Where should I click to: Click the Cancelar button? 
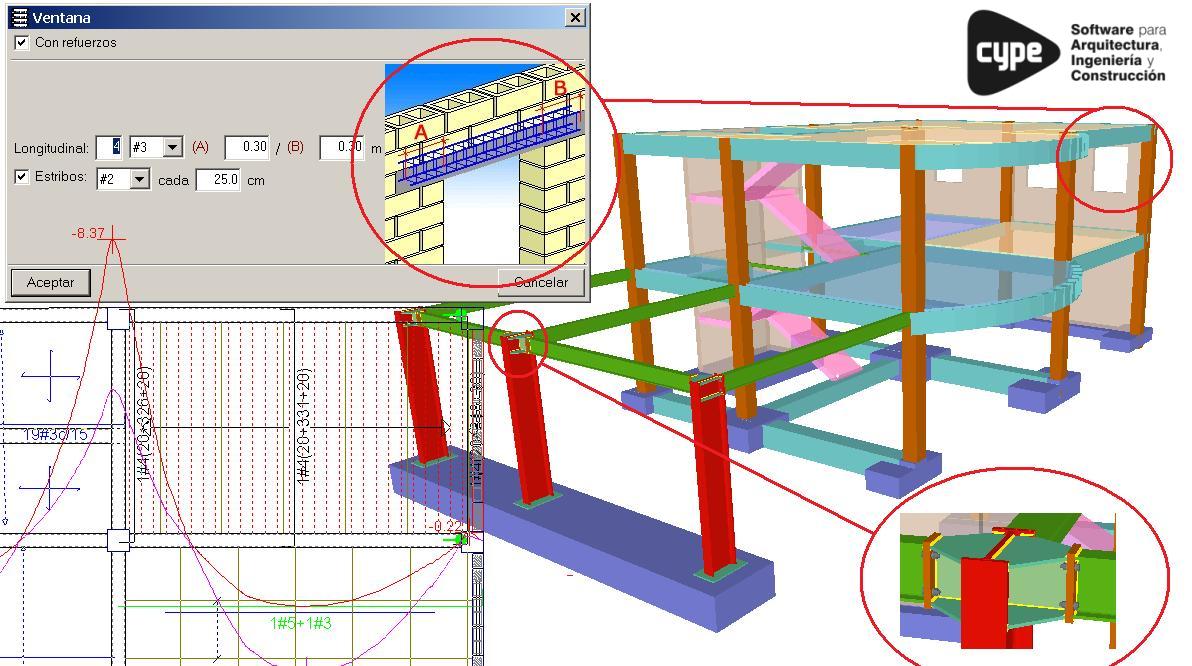click(x=541, y=282)
